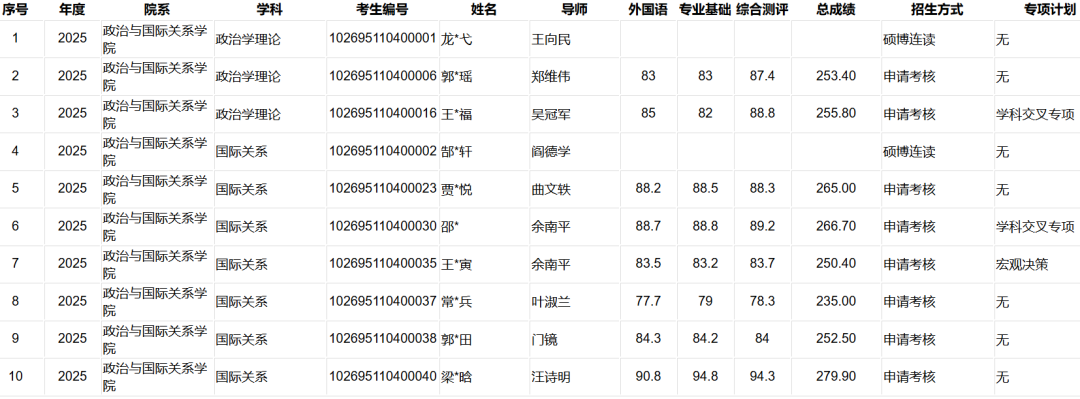Select total score 279.90 cell
This screenshot has height=399, width=1080.
[835, 376]
